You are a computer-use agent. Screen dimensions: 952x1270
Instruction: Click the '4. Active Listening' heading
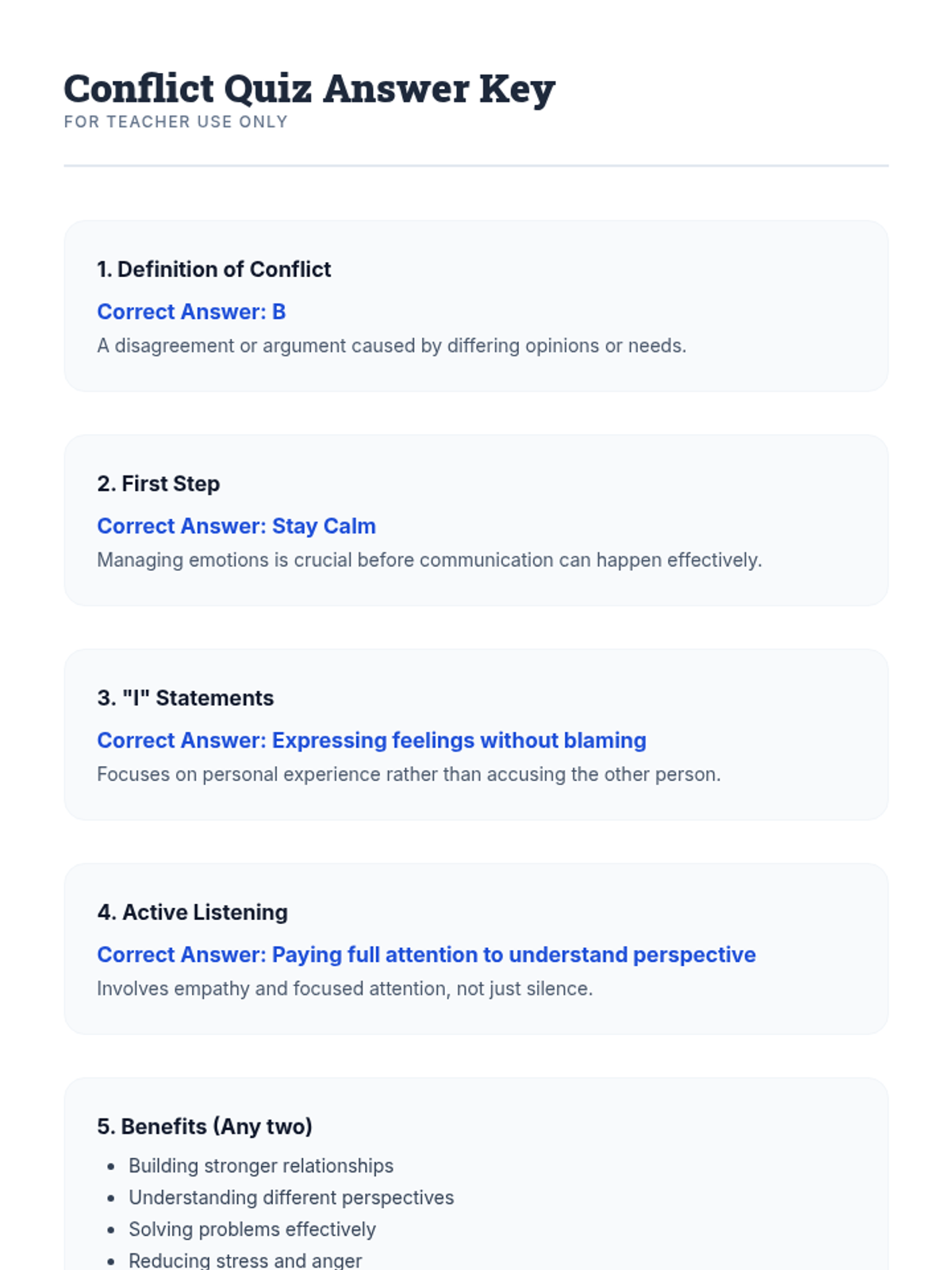coord(192,912)
